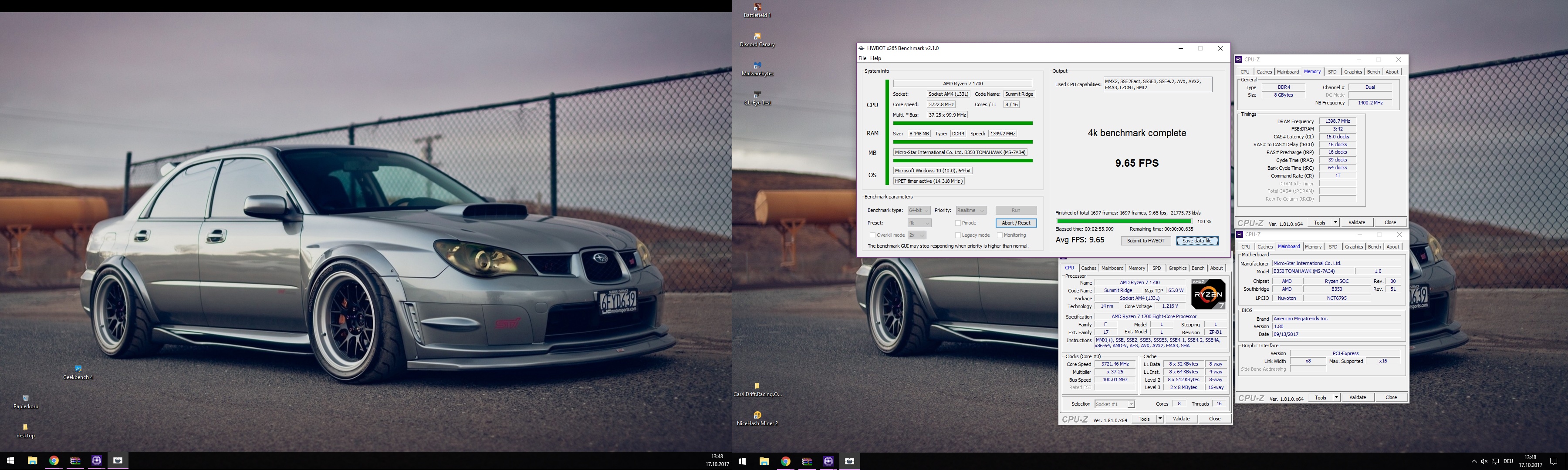Click the Core Speed 3721.46 MHz value
The height and width of the screenshot is (470, 1568).
click(1115, 364)
